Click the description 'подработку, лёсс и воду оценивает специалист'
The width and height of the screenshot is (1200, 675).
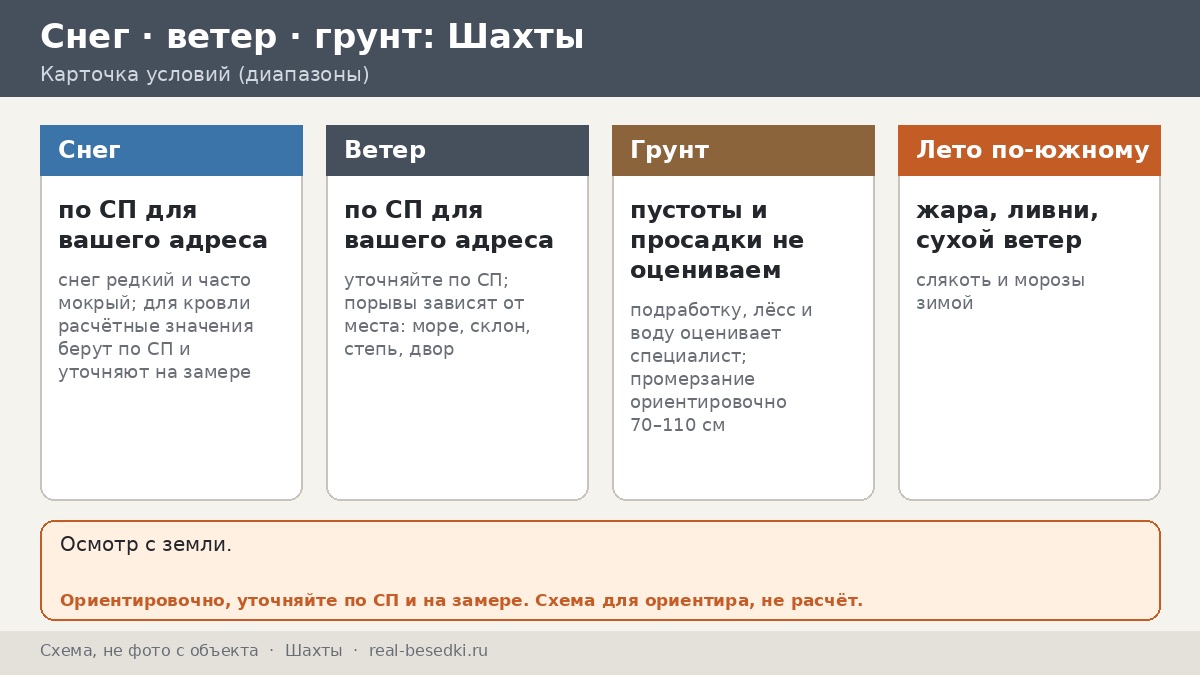pyautogui.click(x=721, y=333)
